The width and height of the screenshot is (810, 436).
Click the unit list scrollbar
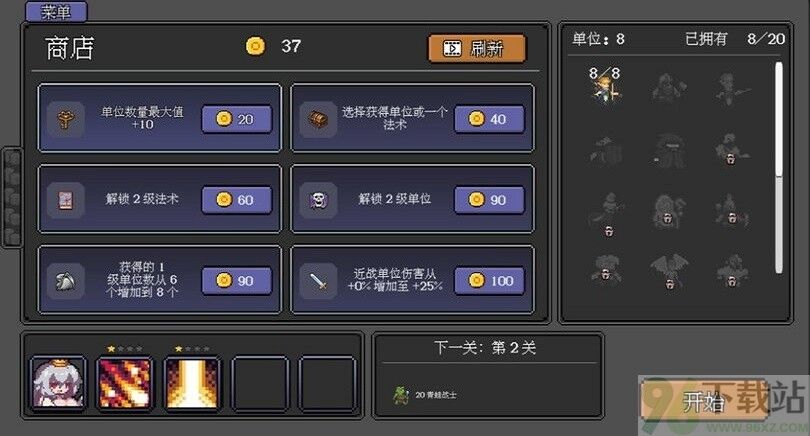pyautogui.click(x=778, y=168)
